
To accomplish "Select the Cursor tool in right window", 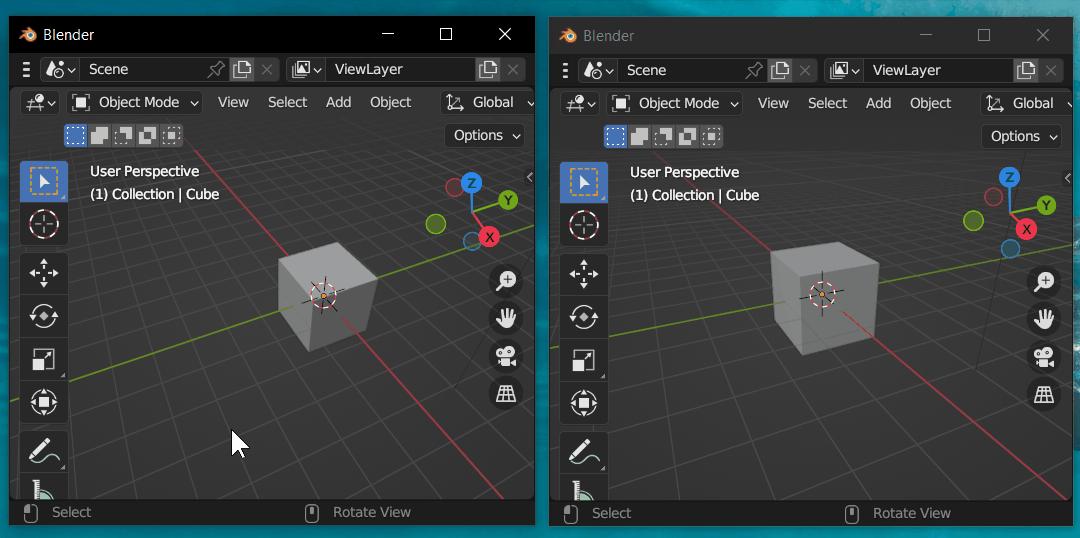I will click(x=584, y=226).
